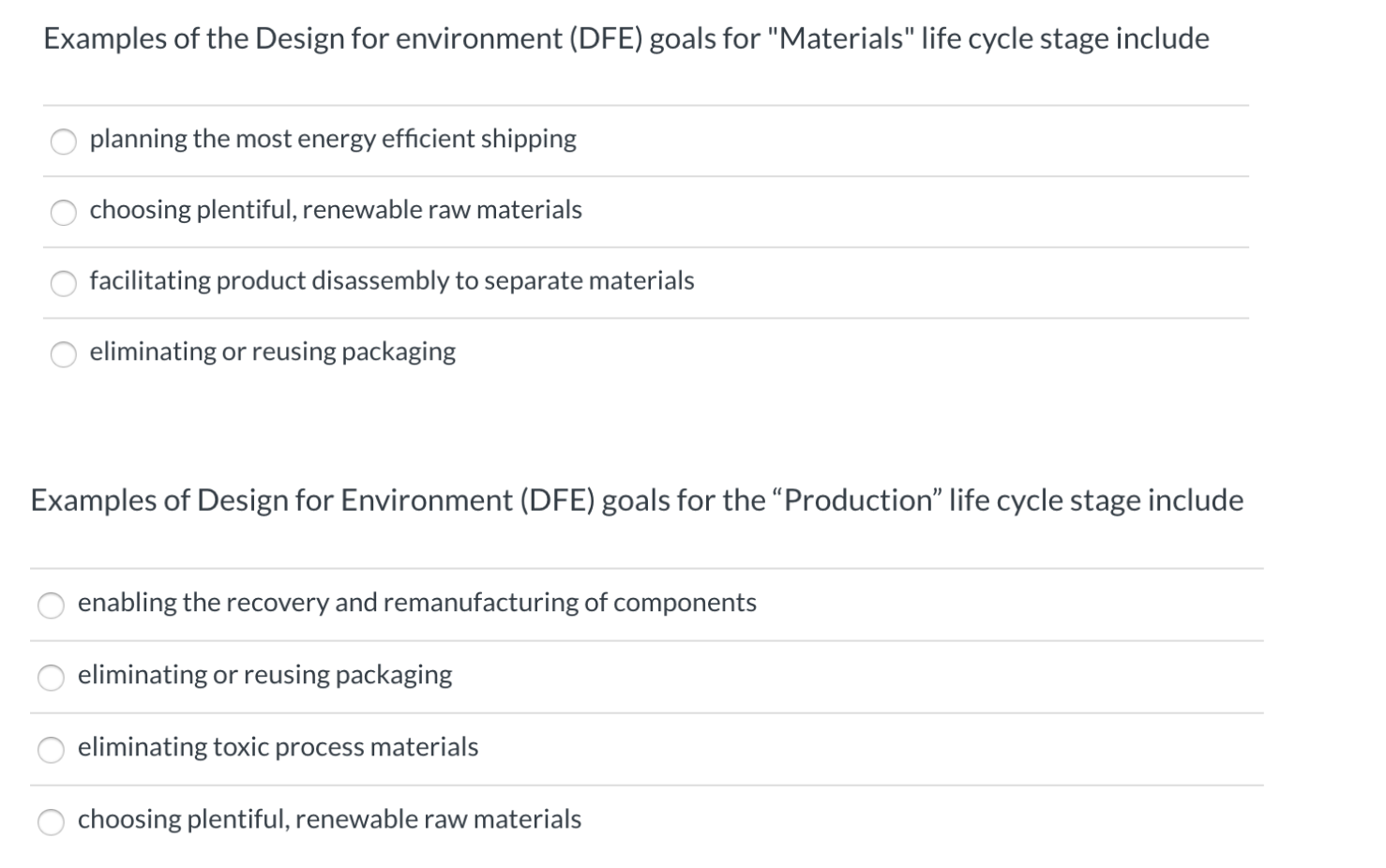Click text "facilitating product disassembly to separate materials"
Viewport: 1386px width, 868px height.
coord(391,280)
